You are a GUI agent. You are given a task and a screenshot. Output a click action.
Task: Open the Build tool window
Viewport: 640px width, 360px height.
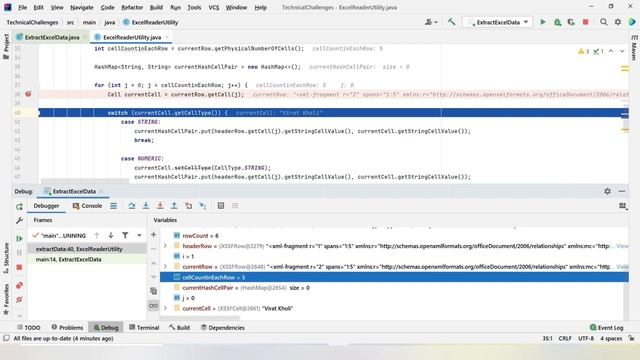180,327
